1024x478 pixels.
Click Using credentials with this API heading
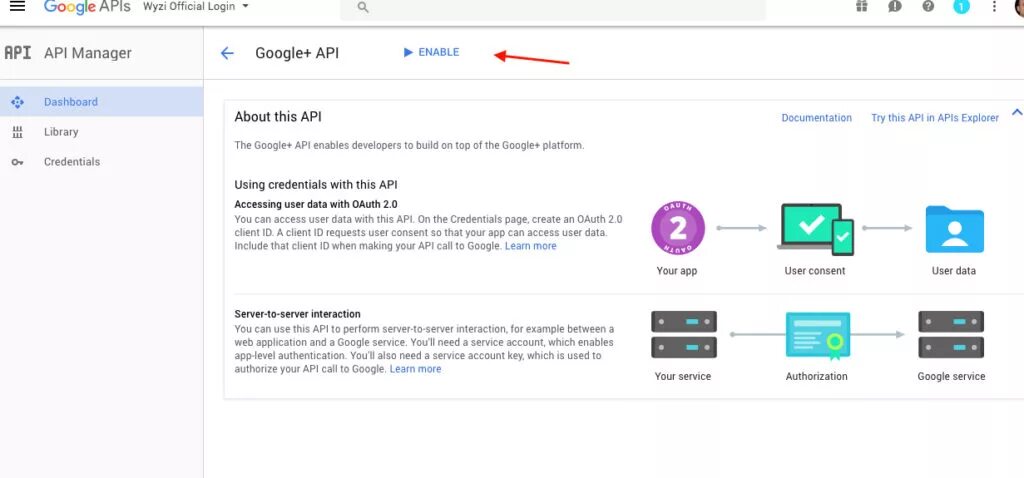(x=315, y=185)
